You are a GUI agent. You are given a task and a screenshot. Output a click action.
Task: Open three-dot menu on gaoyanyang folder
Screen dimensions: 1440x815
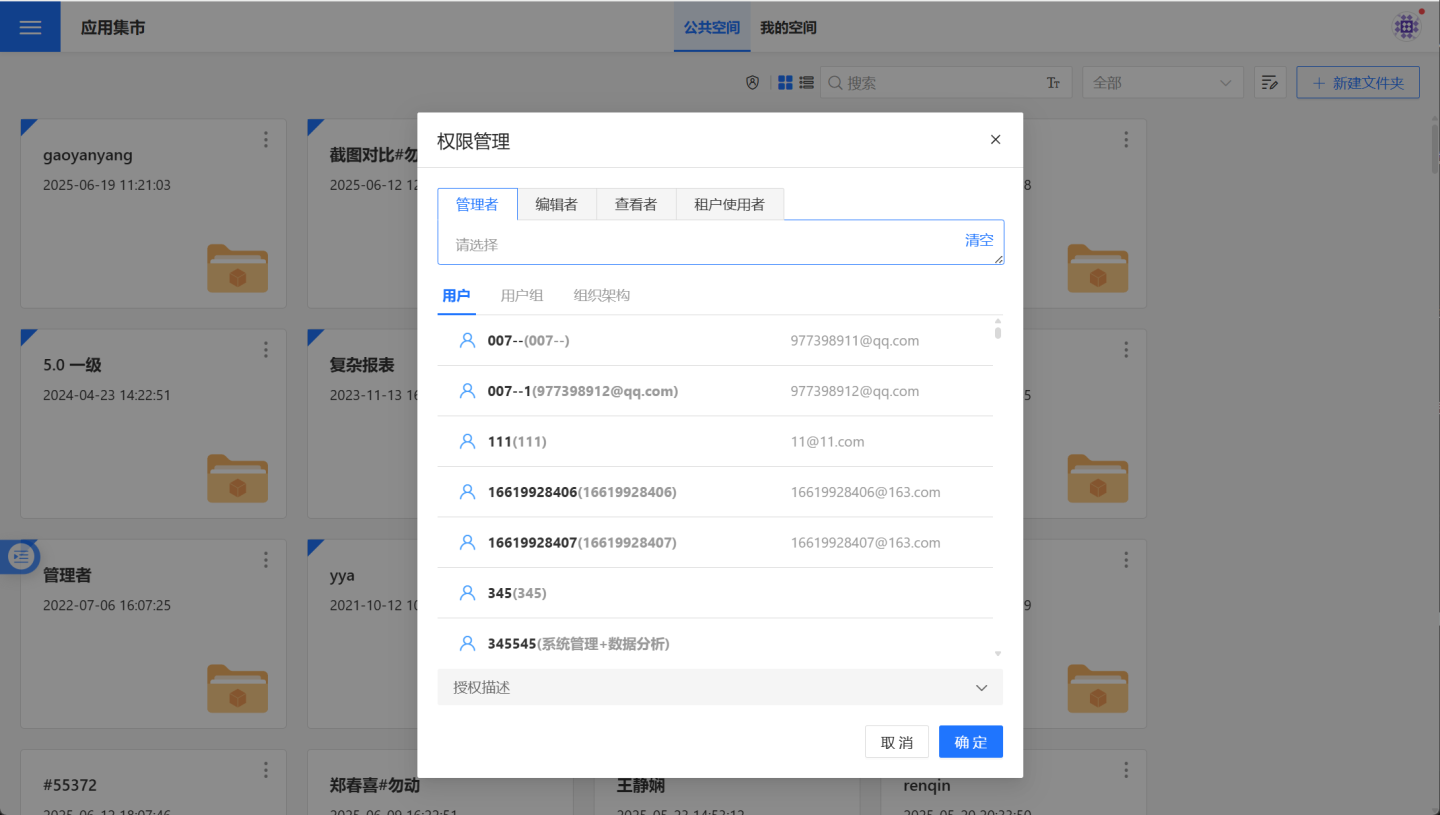266,140
